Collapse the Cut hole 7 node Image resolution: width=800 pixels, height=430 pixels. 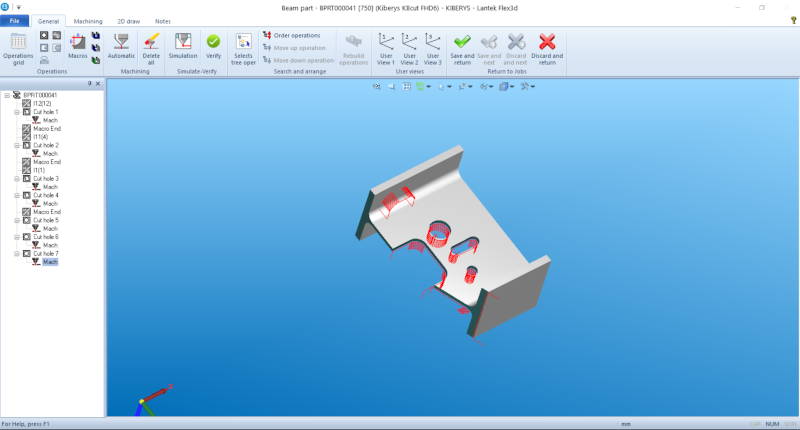click(17, 254)
